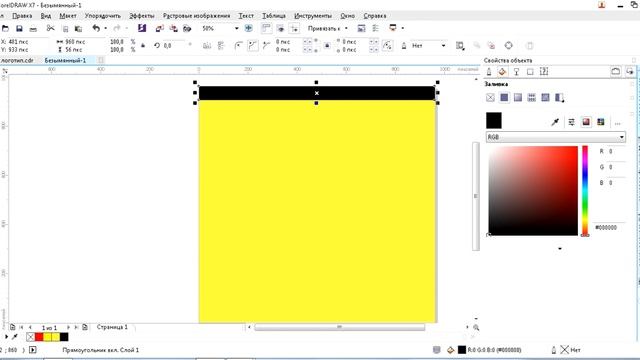Toggle show rulers icon
Image resolution: width=640 pixels, height=360 pixels.
(x=266, y=28)
